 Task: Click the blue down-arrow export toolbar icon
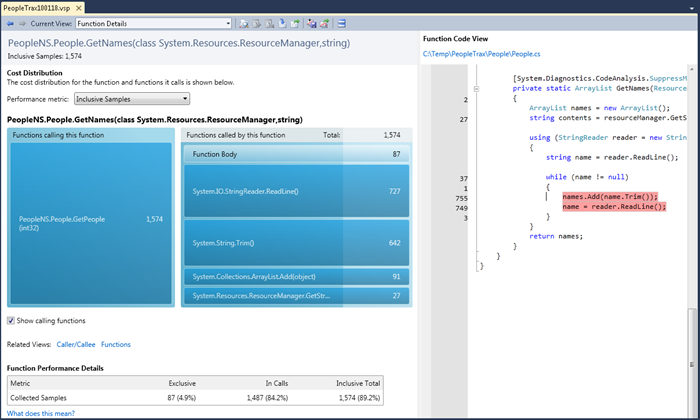[282, 23]
